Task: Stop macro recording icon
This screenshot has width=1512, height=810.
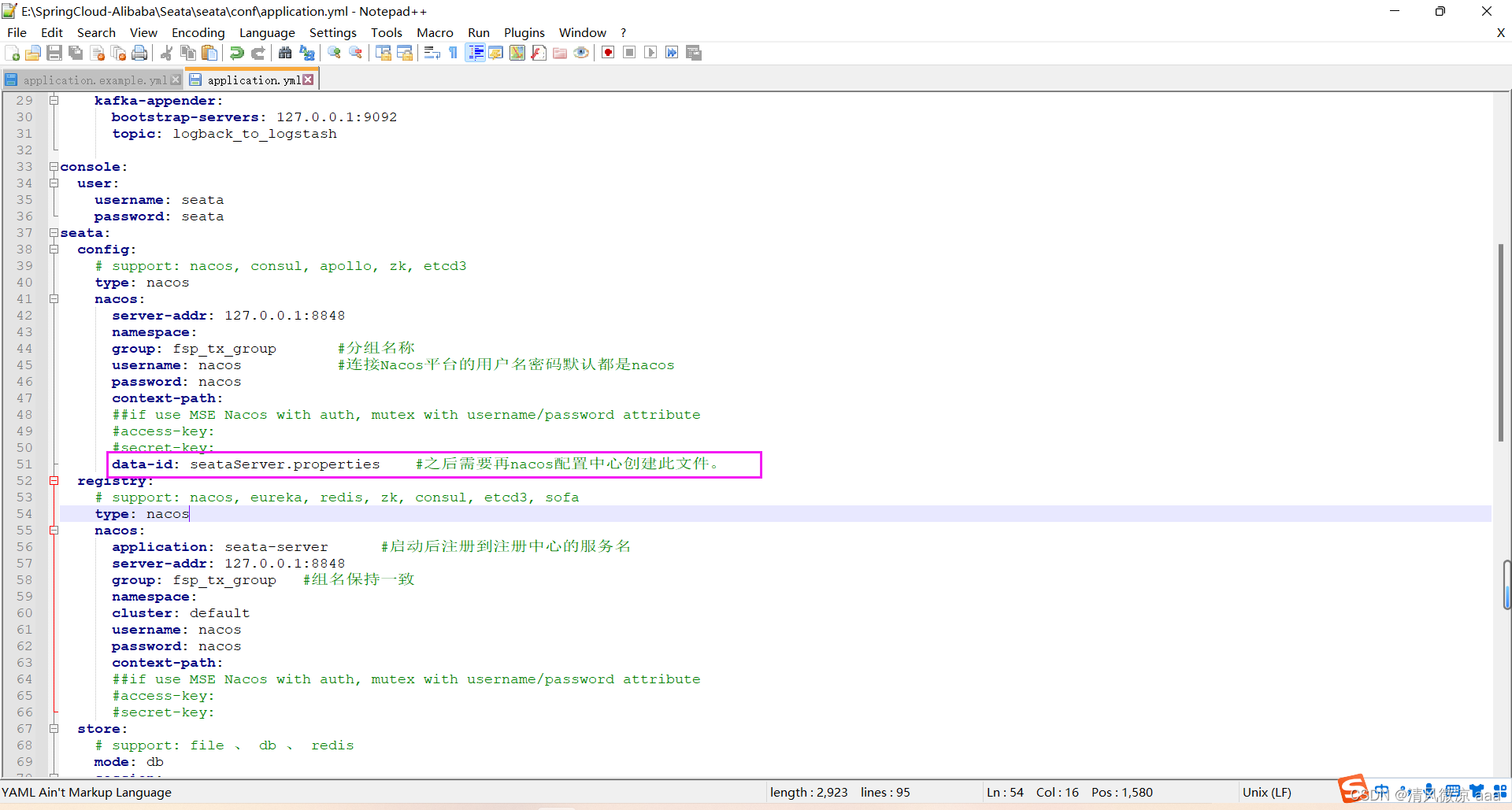Action: click(x=629, y=53)
